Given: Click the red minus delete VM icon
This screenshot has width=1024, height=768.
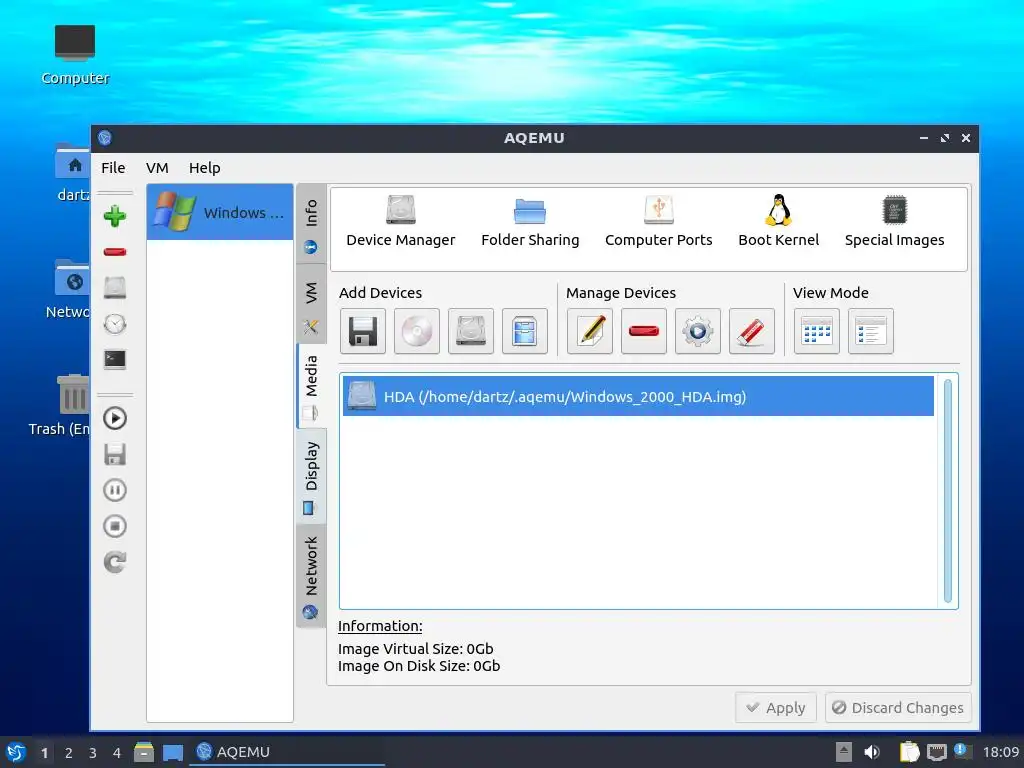Looking at the screenshot, I should 115,251.
